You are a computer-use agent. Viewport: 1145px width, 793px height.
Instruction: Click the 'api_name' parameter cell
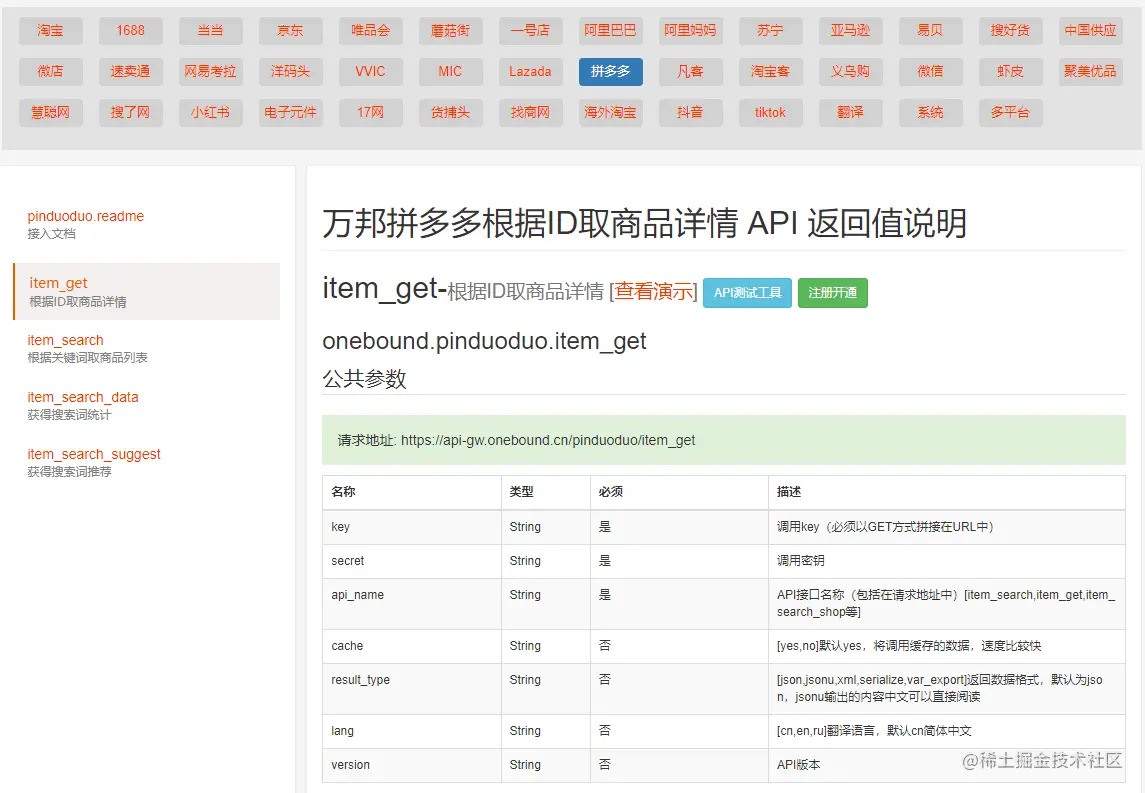(412, 604)
